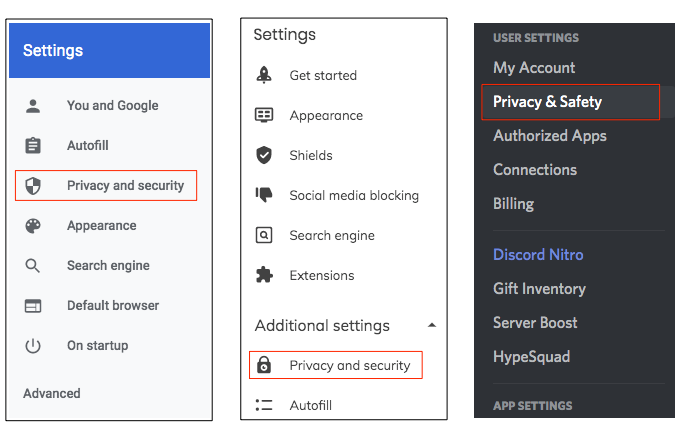The width and height of the screenshot is (689, 436).
Task: Click the boxed magnifier icon in Brave settings
Action: pos(264,235)
